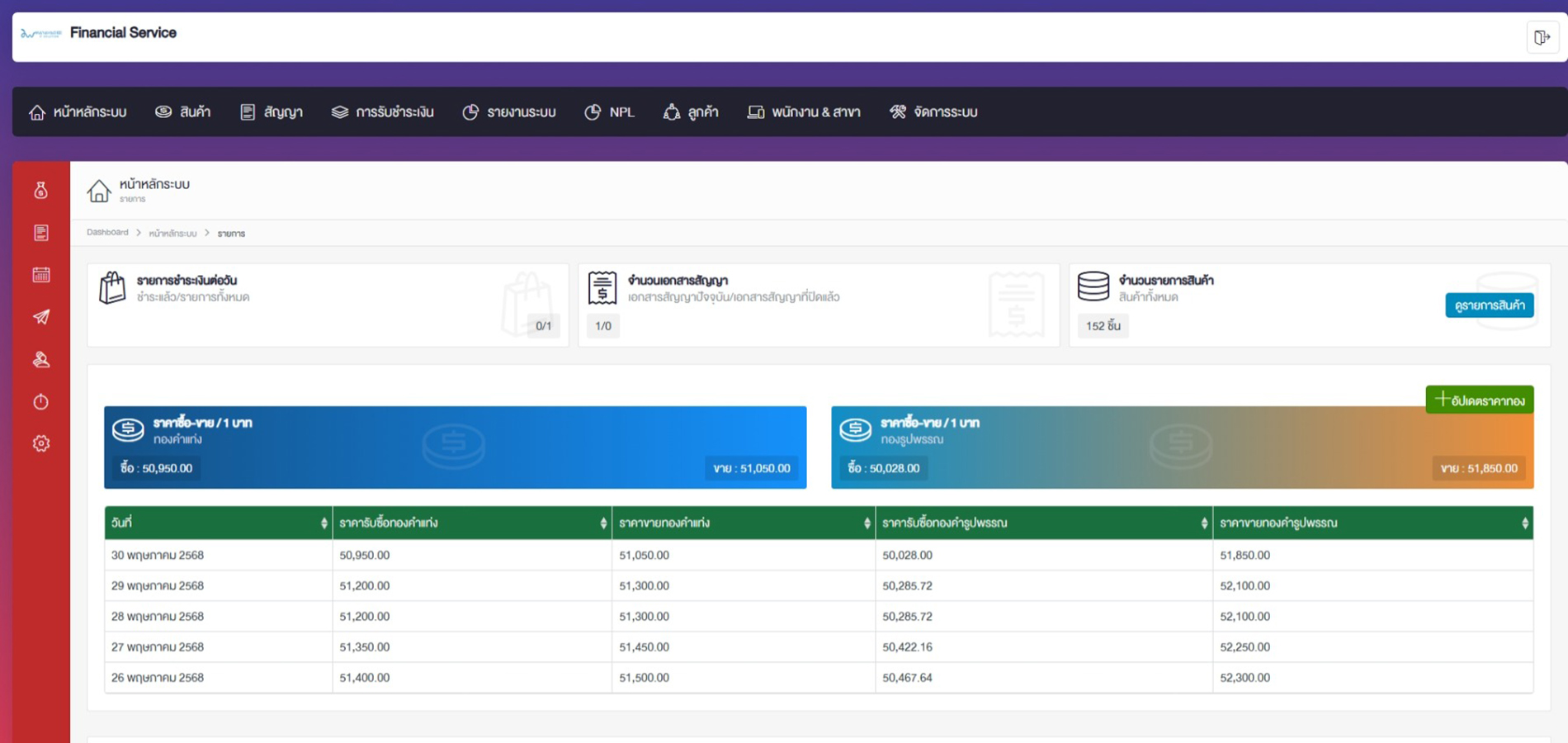The height and width of the screenshot is (743, 1568).
Task: Click the power icon in red sidebar
Action: [40, 401]
